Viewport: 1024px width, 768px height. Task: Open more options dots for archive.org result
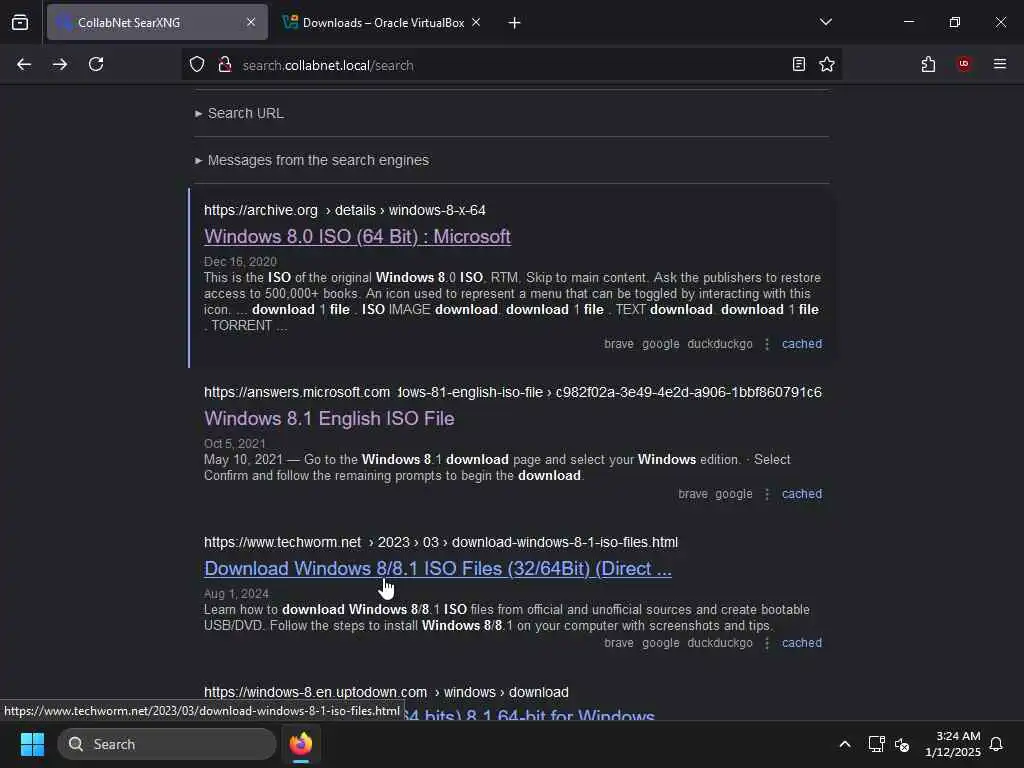pos(767,344)
